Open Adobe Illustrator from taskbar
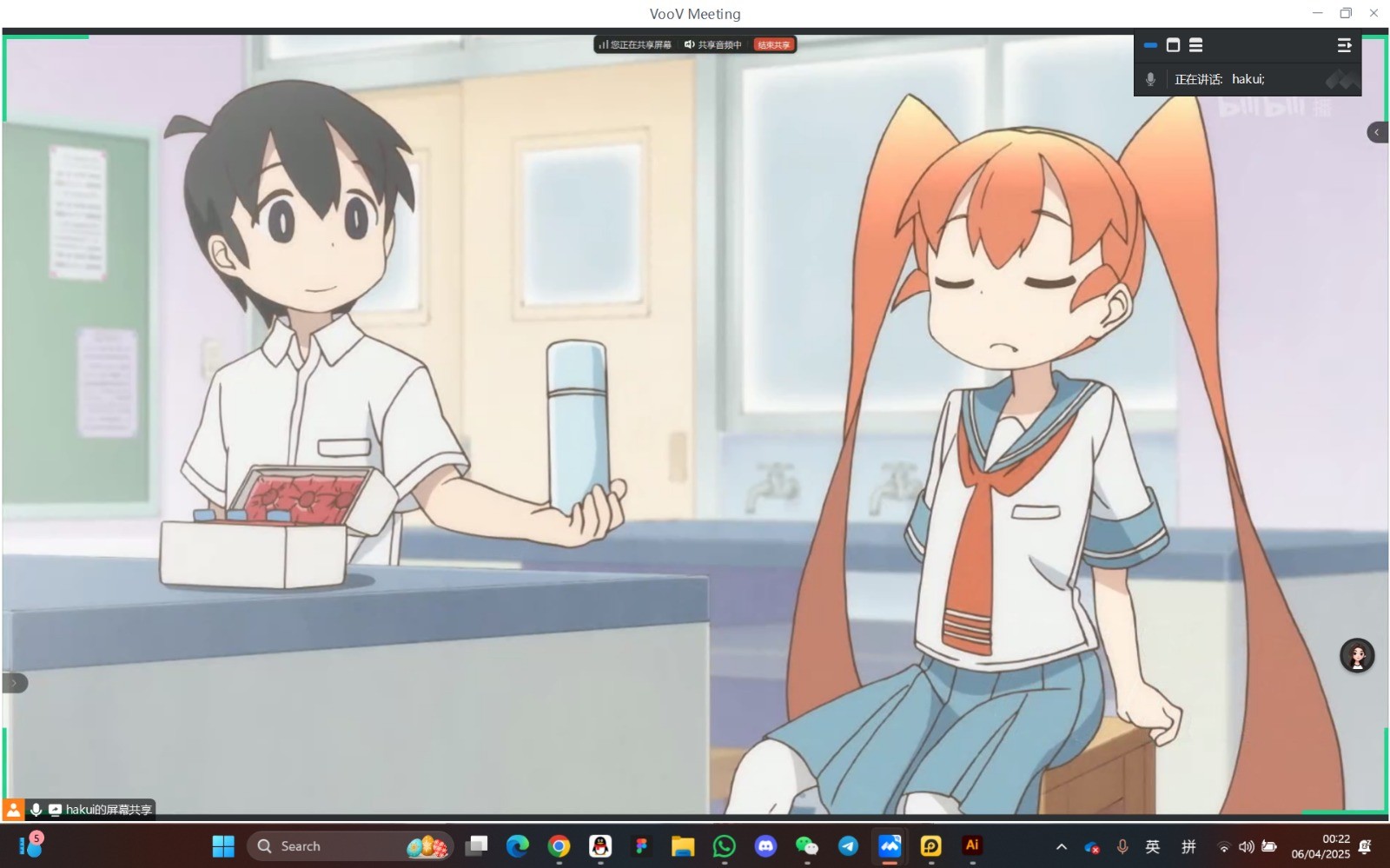This screenshot has height=868, width=1390. click(972, 846)
